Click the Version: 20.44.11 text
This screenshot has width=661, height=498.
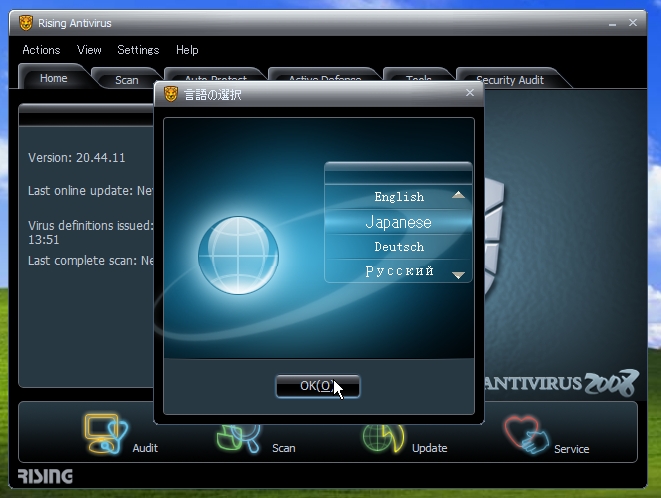[x=76, y=158]
